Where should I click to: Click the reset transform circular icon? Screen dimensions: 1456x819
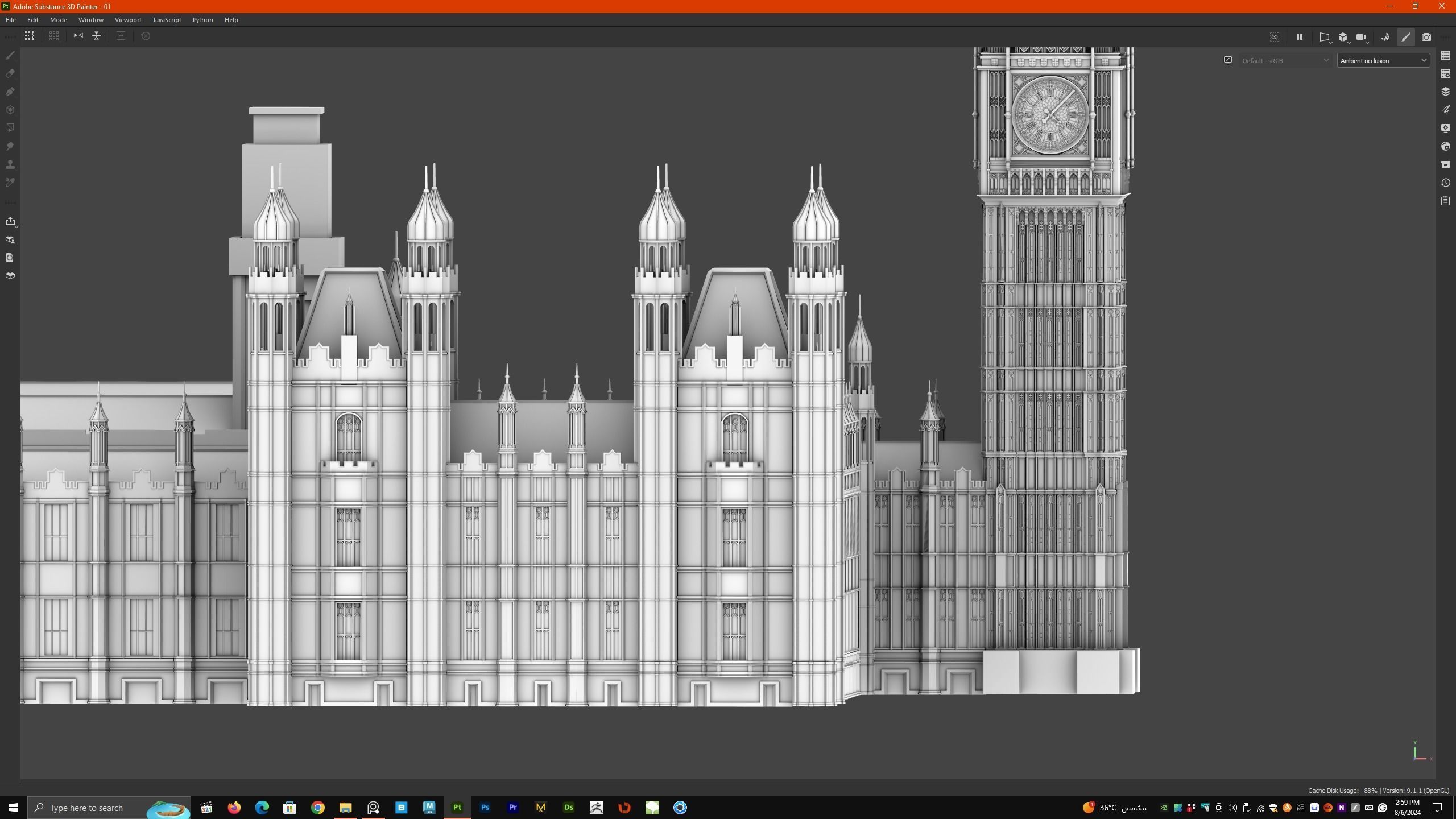click(146, 36)
